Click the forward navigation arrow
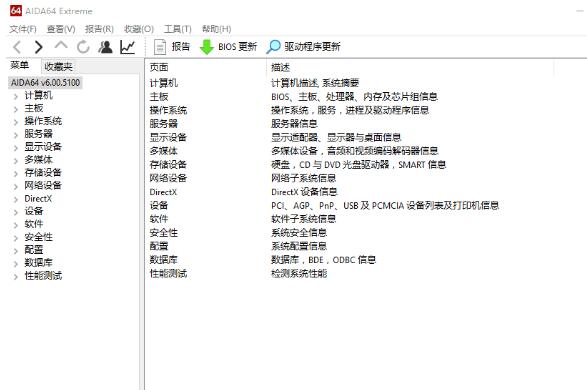587x390 pixels. click(x=39, y=47)
